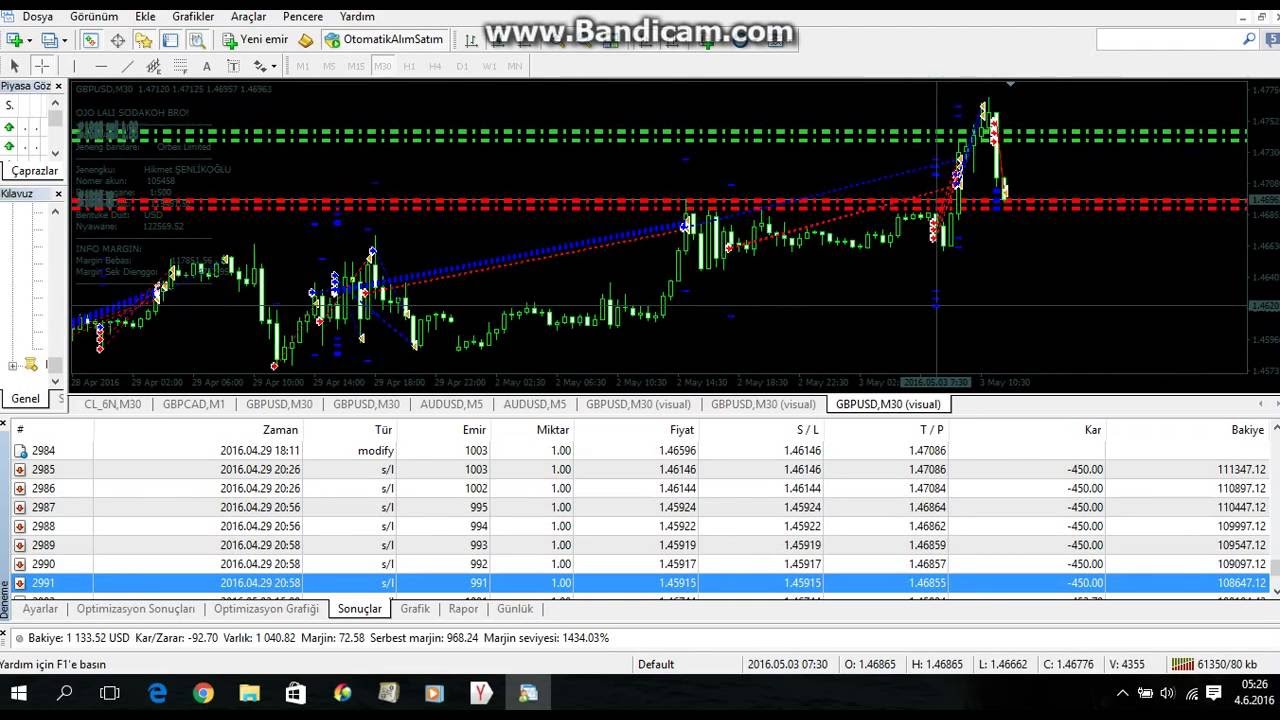
Task: Open the arrows tool dropdown arrow
Action: [274, 66]
